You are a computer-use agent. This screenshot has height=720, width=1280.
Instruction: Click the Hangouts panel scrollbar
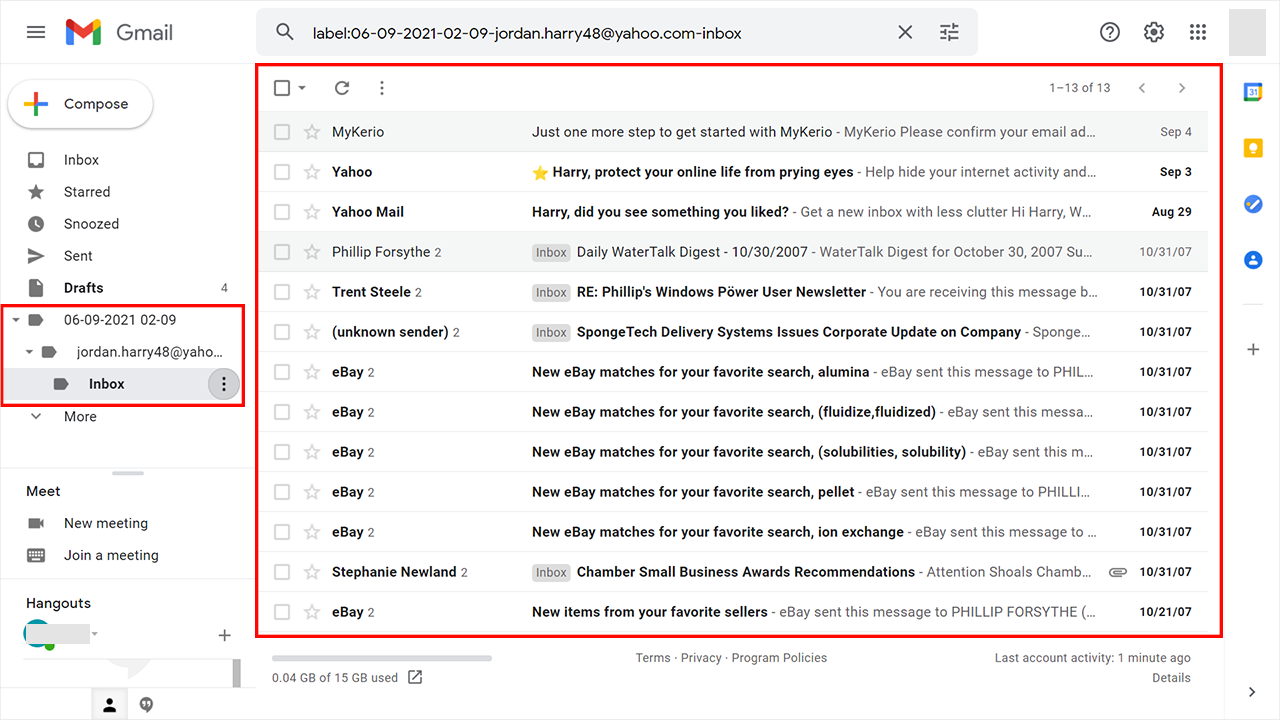pos(237,673)
